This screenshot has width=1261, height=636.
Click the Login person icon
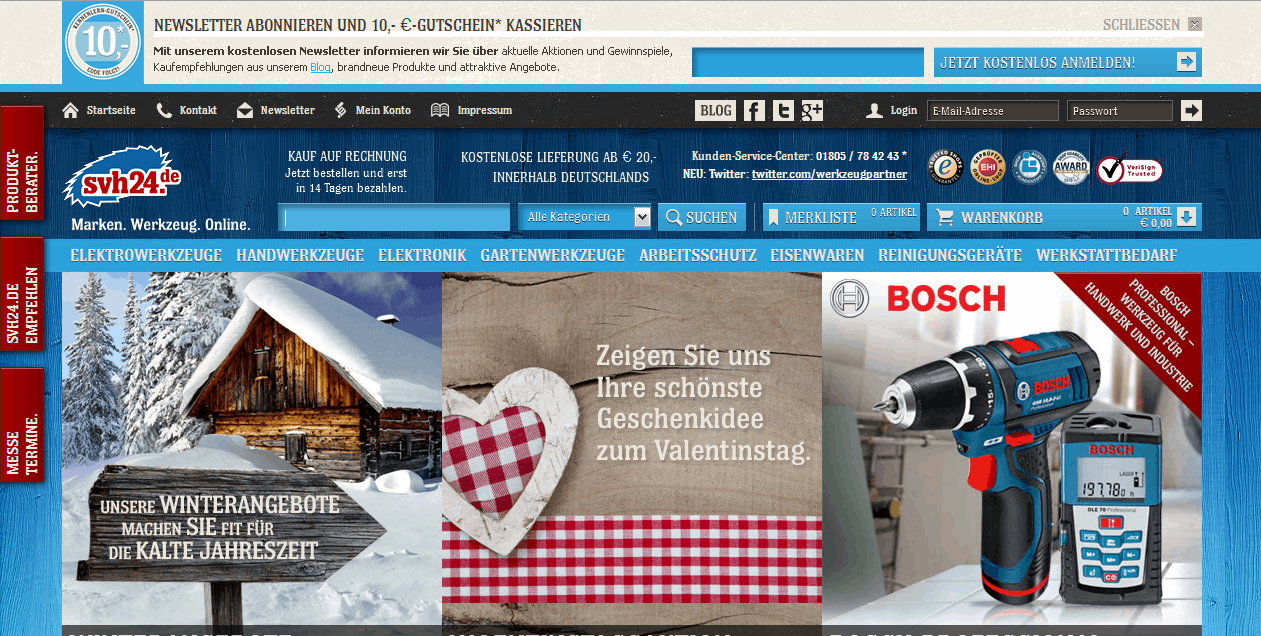click(874, 111)
